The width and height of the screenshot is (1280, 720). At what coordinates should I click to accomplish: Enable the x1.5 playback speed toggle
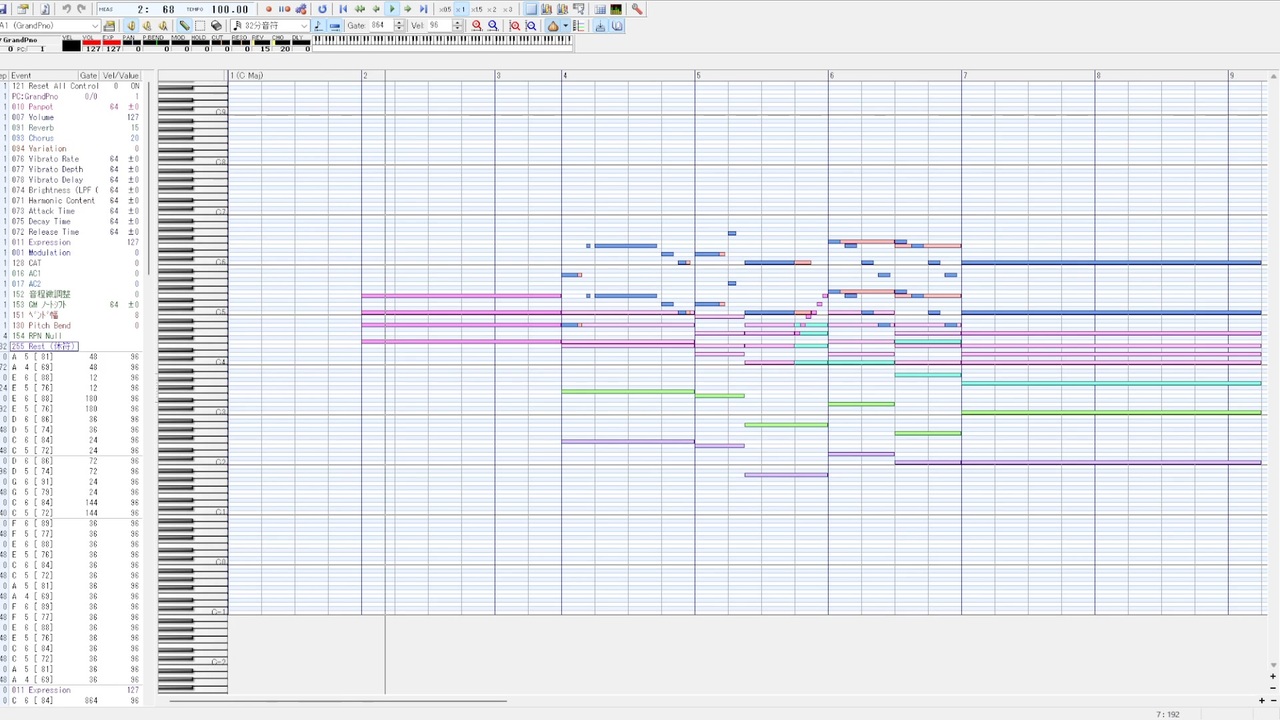475,9
